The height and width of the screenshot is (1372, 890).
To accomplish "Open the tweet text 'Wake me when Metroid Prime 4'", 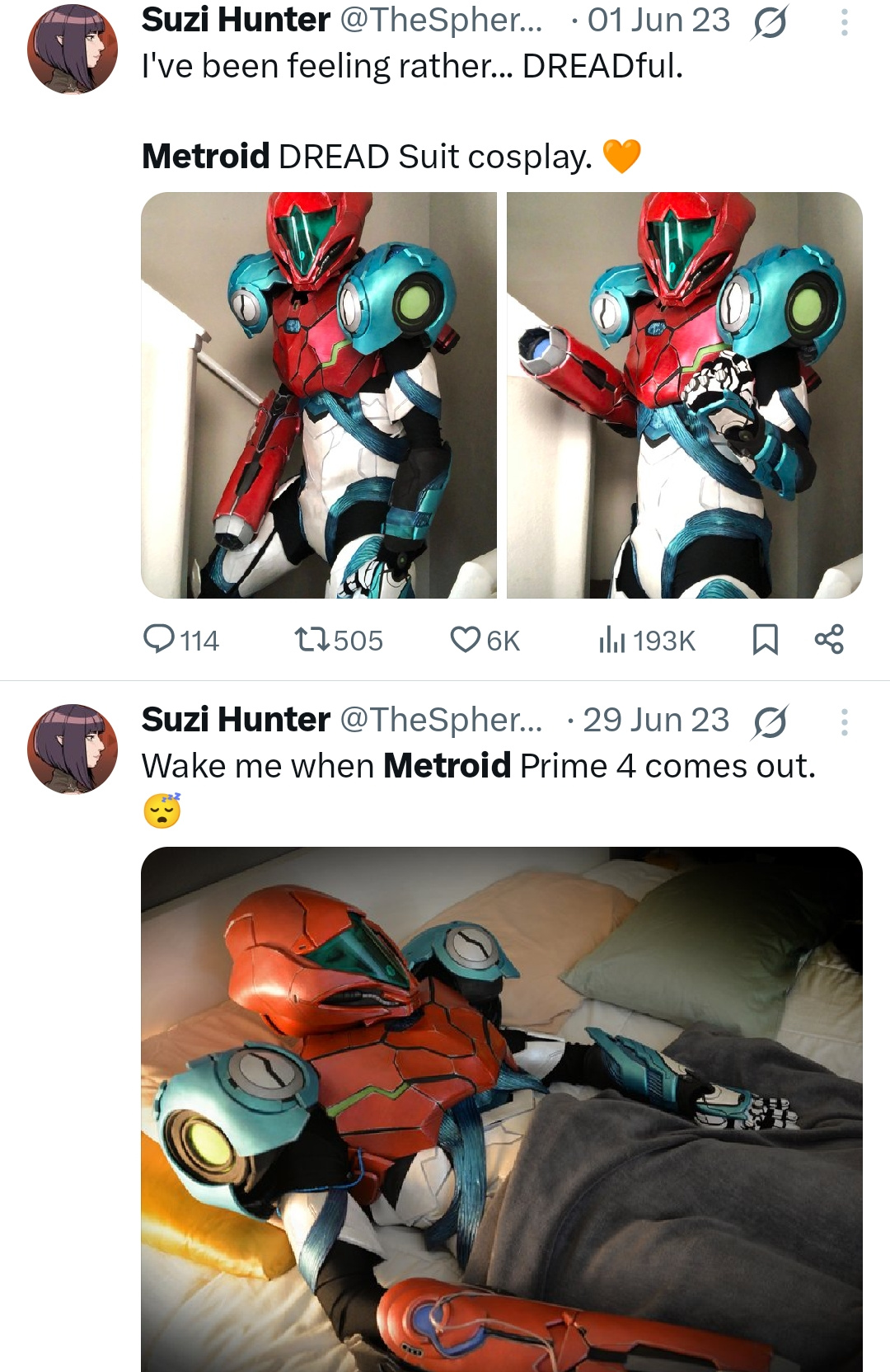I will click(479, 766).
